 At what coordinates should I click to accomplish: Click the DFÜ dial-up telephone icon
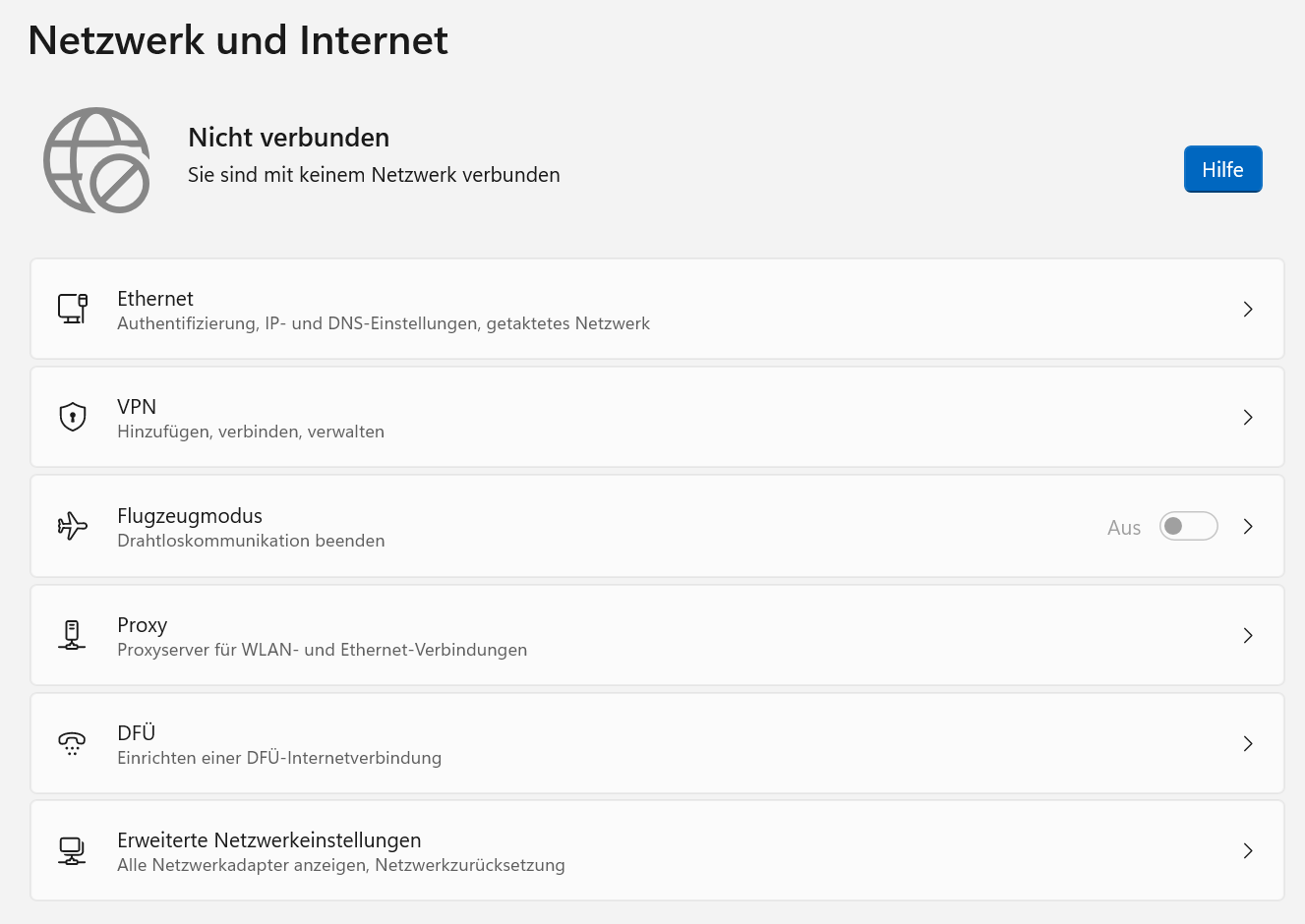[72, 743]
